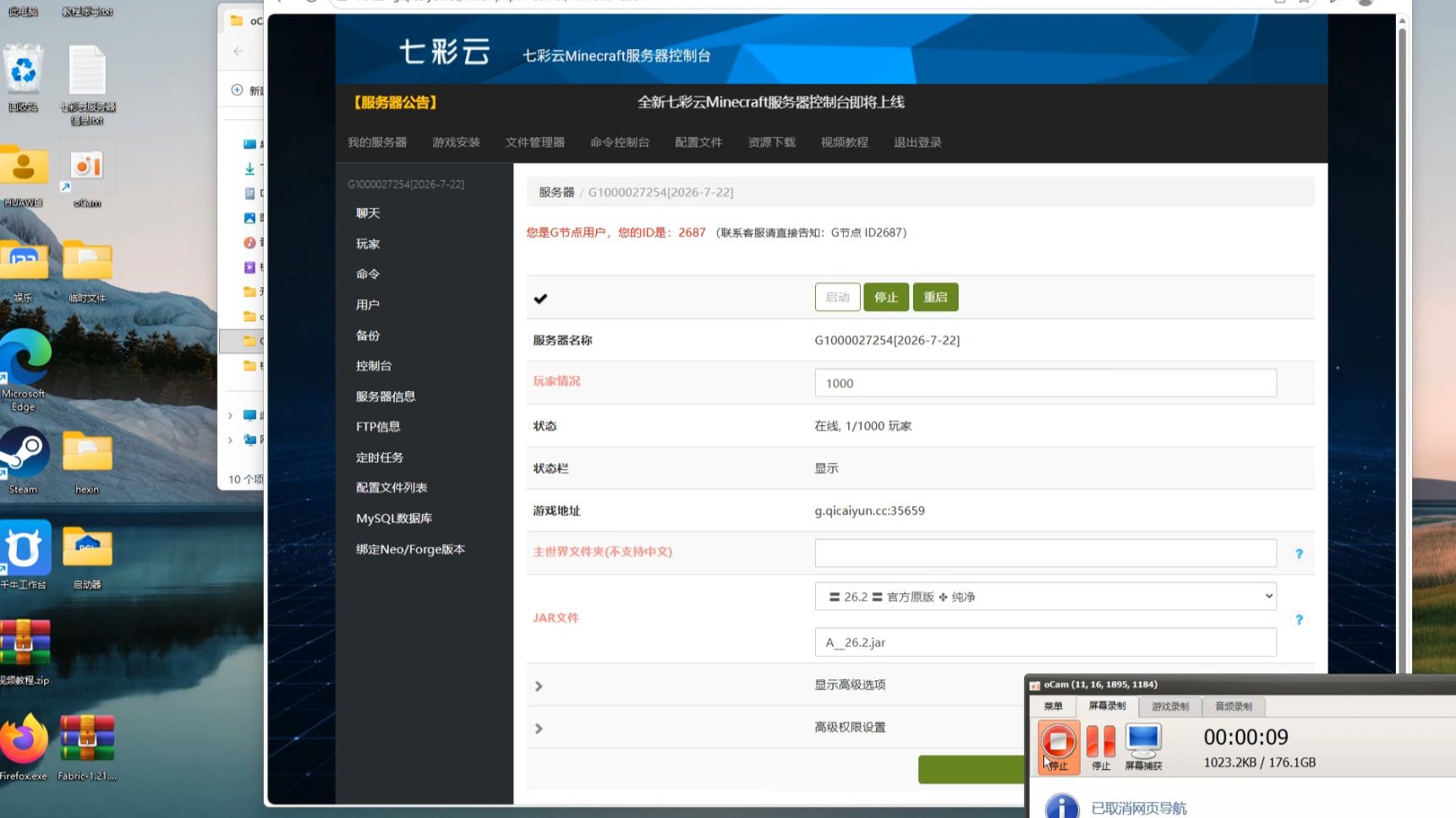Open FTP信息 in the sidebar
Image resolution: width=1456 pixels, height=818 pixels.
coord(378,427)
